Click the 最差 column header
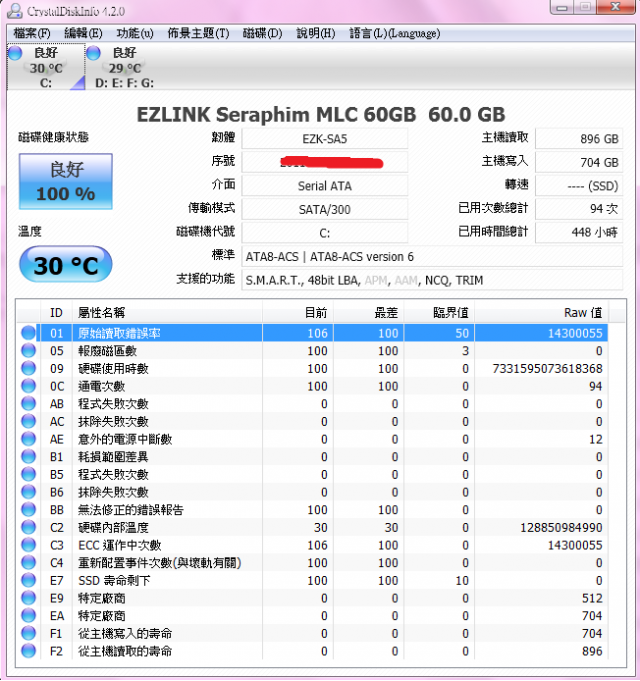Screen dimensions: 640x681 point(369,313)
